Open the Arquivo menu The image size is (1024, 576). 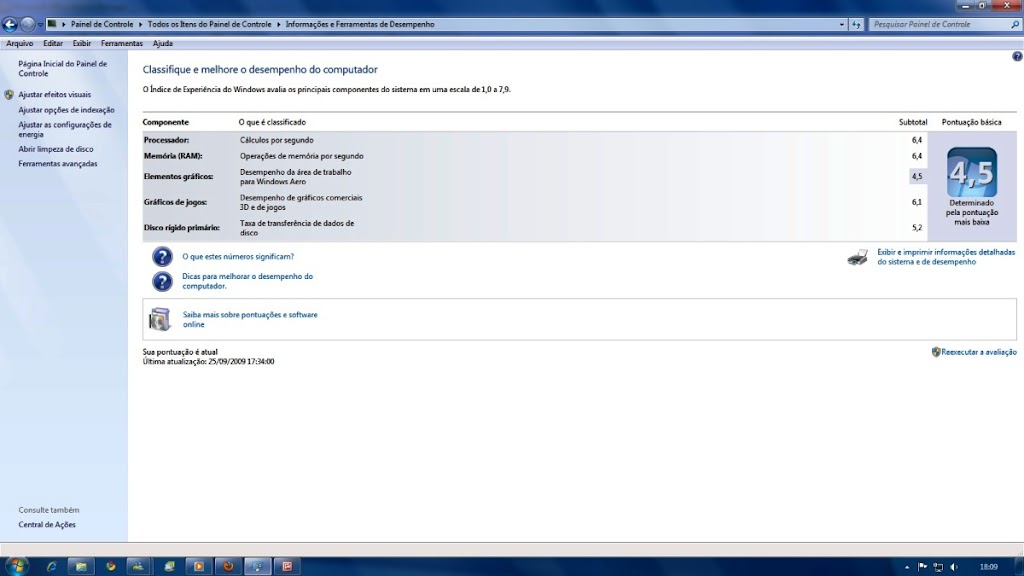[x=20, y=43]
